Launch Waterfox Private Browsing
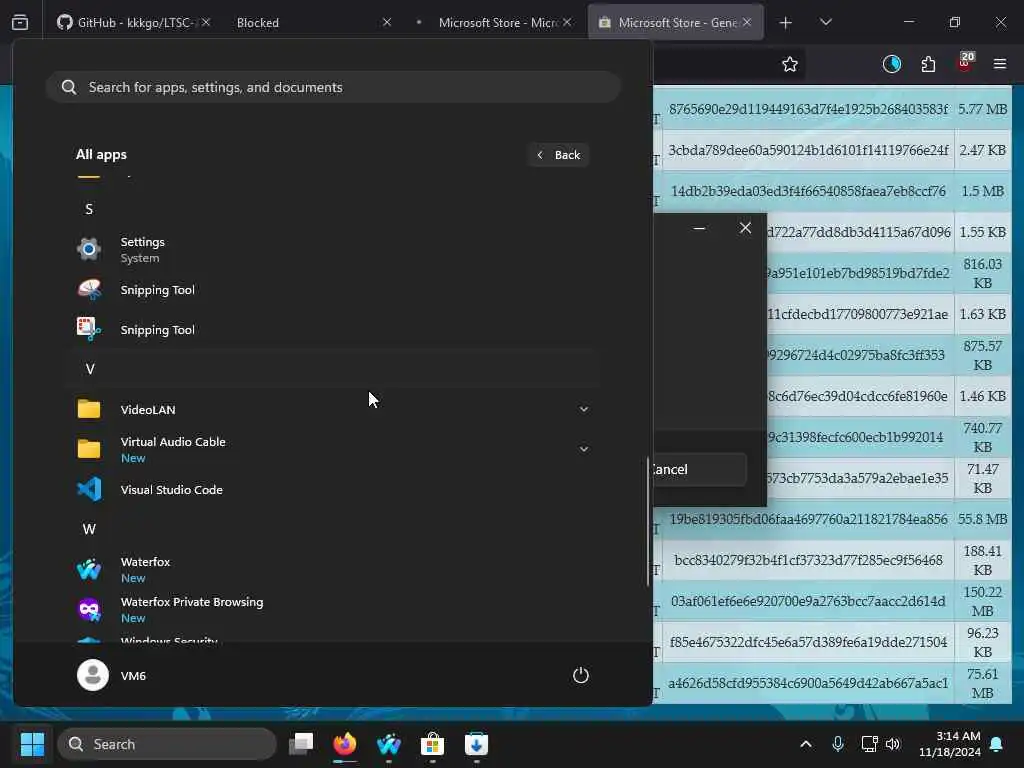 click(x=333, y=609)
